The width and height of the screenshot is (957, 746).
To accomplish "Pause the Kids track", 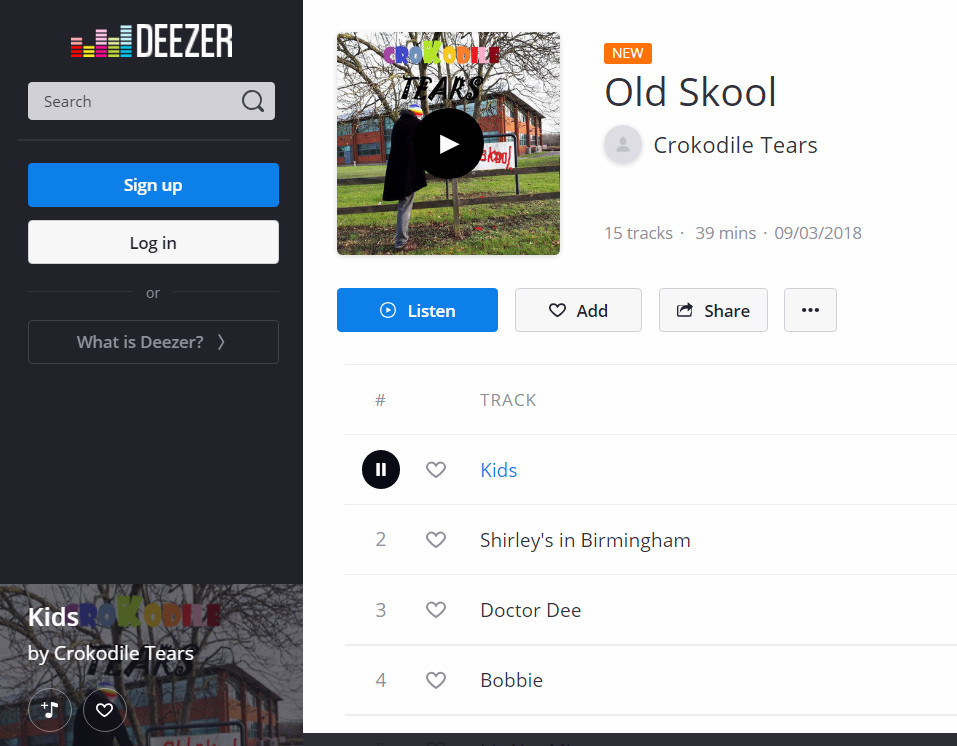I will 381,469.
